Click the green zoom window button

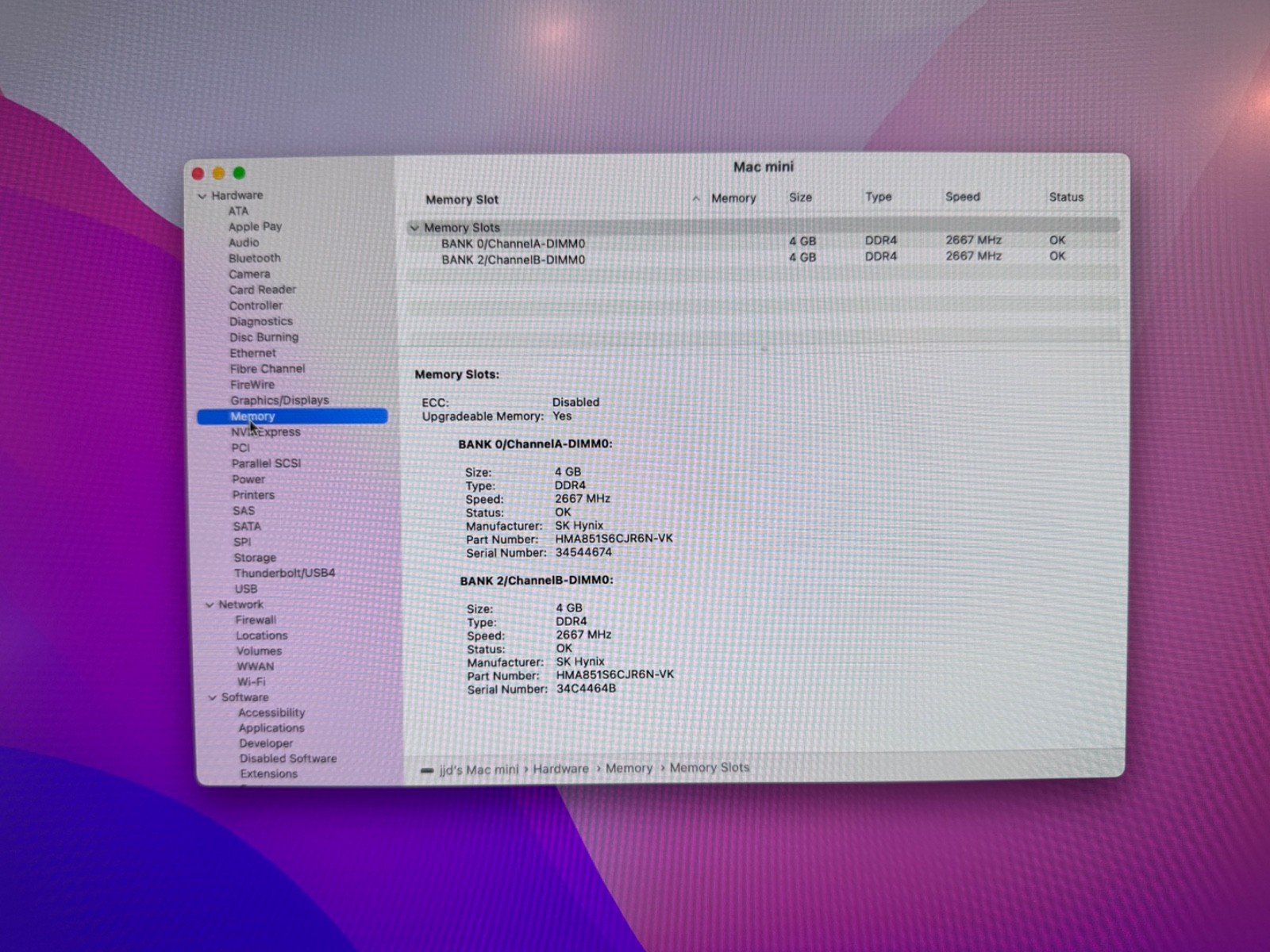pos(239,173)
